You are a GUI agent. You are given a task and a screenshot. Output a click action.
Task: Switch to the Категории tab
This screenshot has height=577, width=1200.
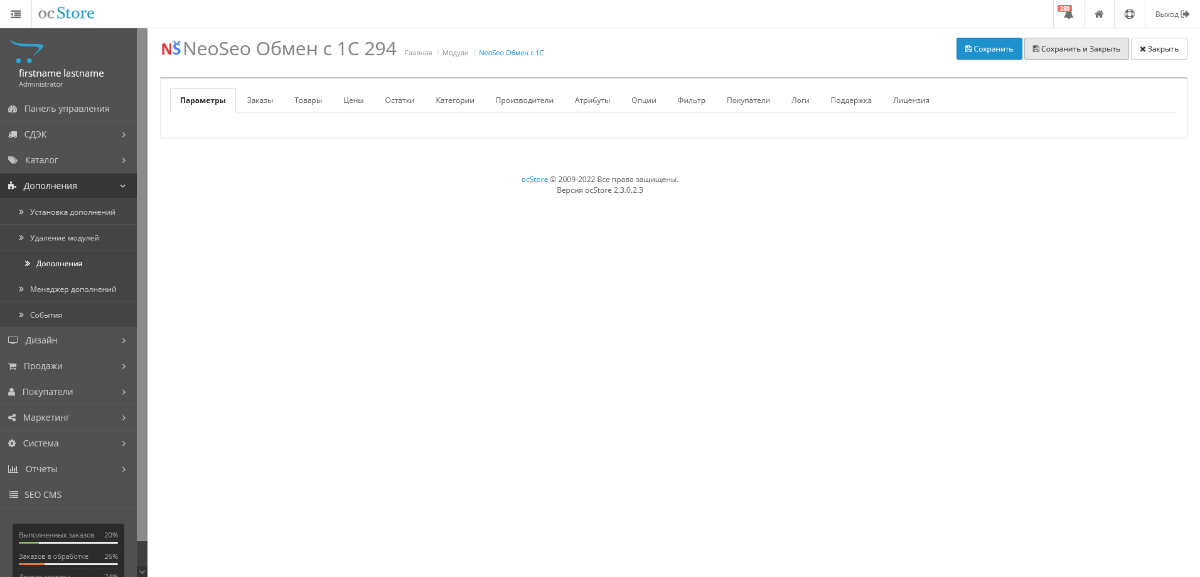(x=455, y=100)
